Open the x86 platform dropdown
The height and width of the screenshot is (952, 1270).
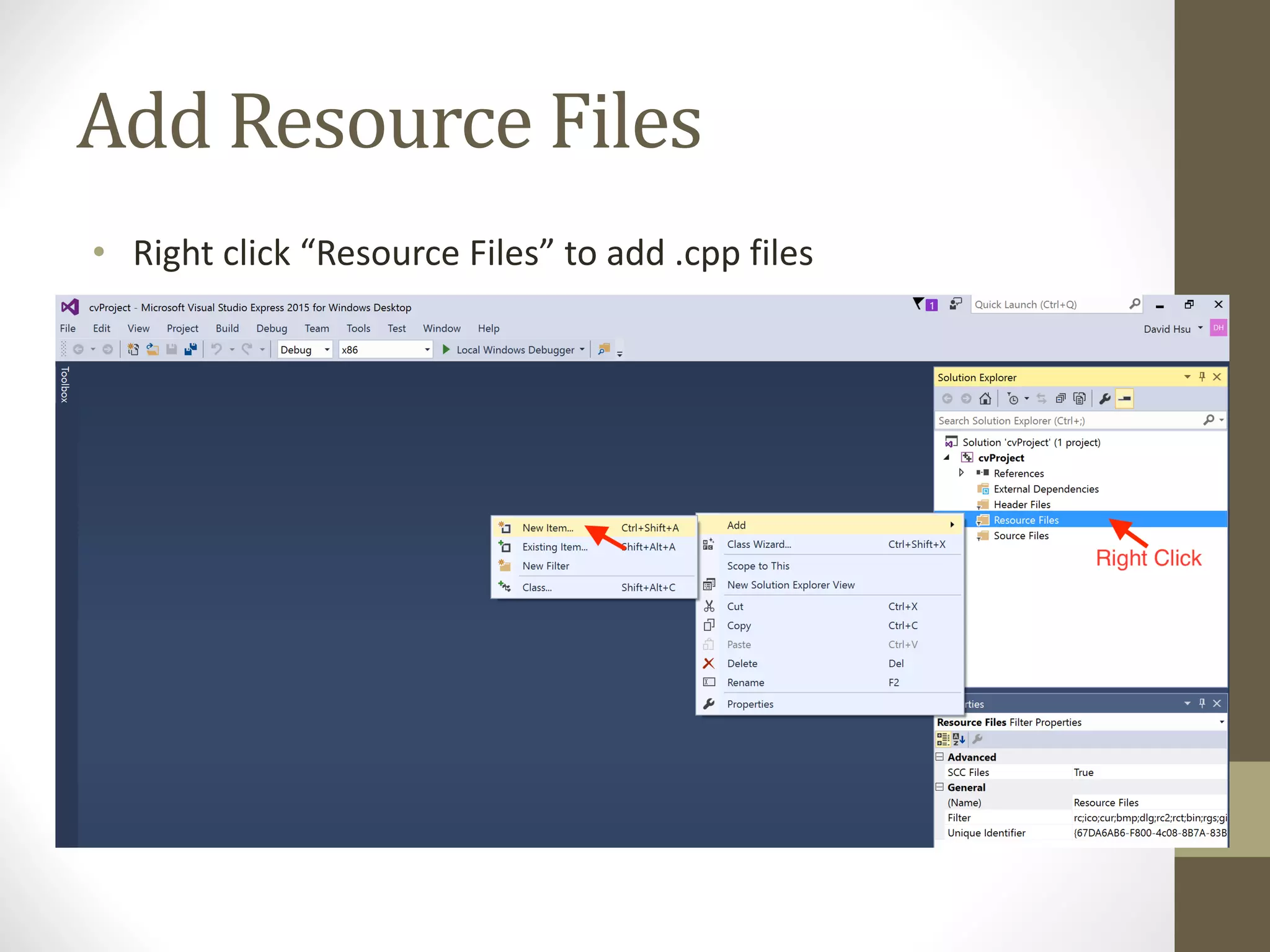point(385,350)
